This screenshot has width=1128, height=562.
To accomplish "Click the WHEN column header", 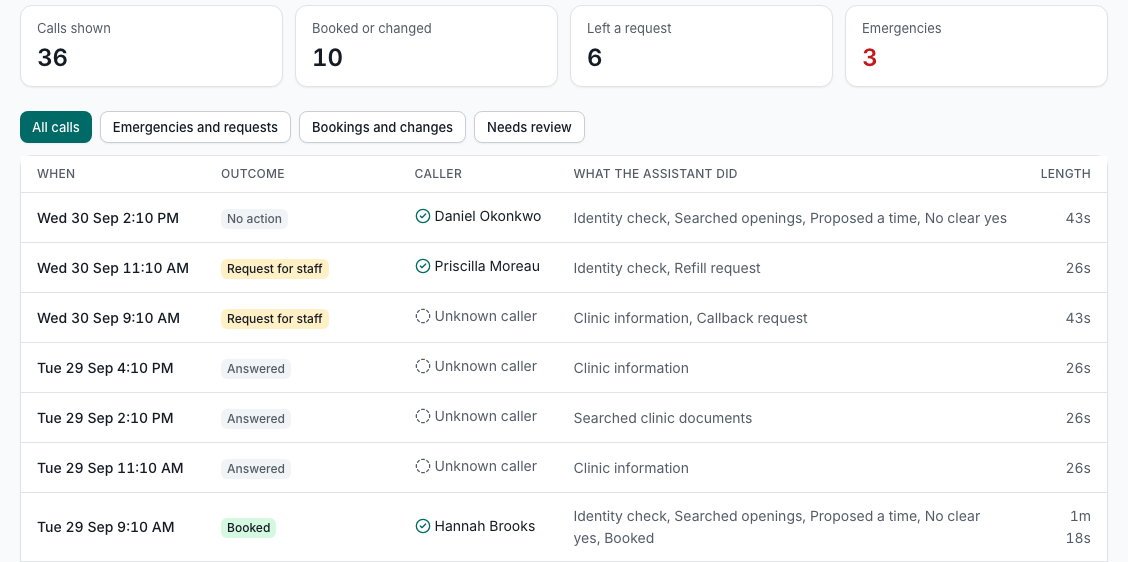I will (56, 174).
